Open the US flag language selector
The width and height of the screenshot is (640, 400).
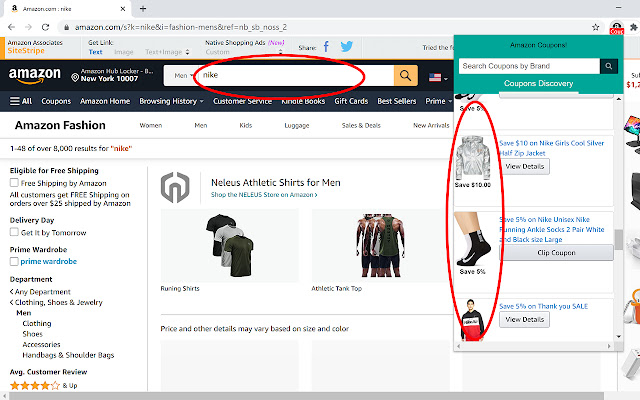point(438,77)
